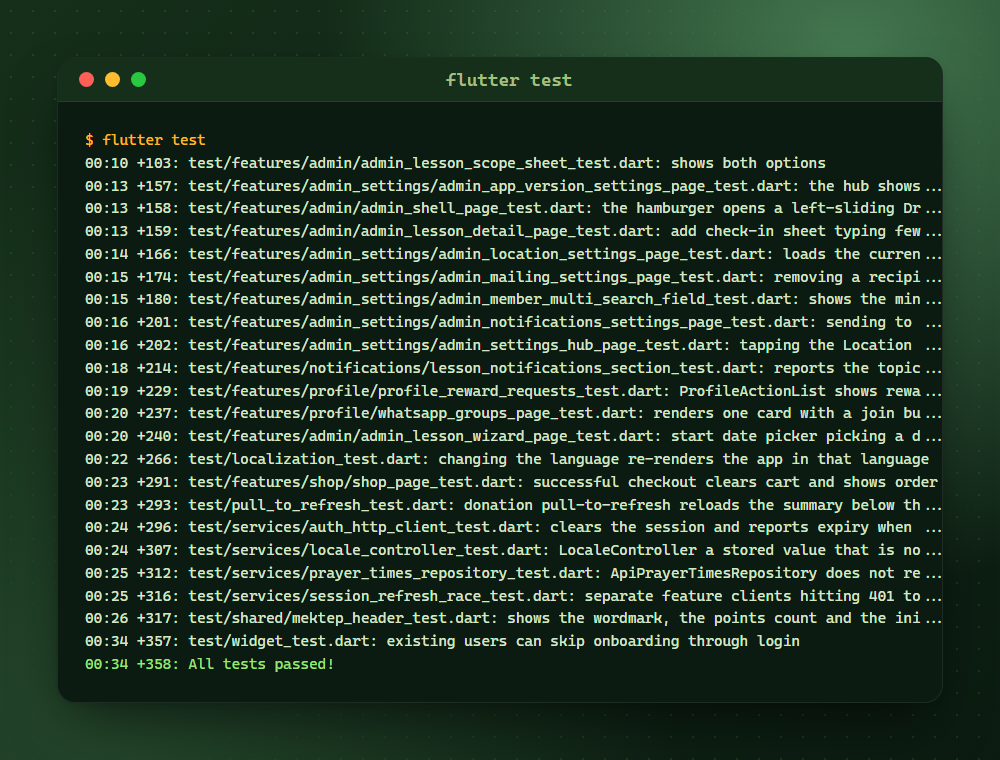Select the locale_controller_test.dart line

(513, 551)
